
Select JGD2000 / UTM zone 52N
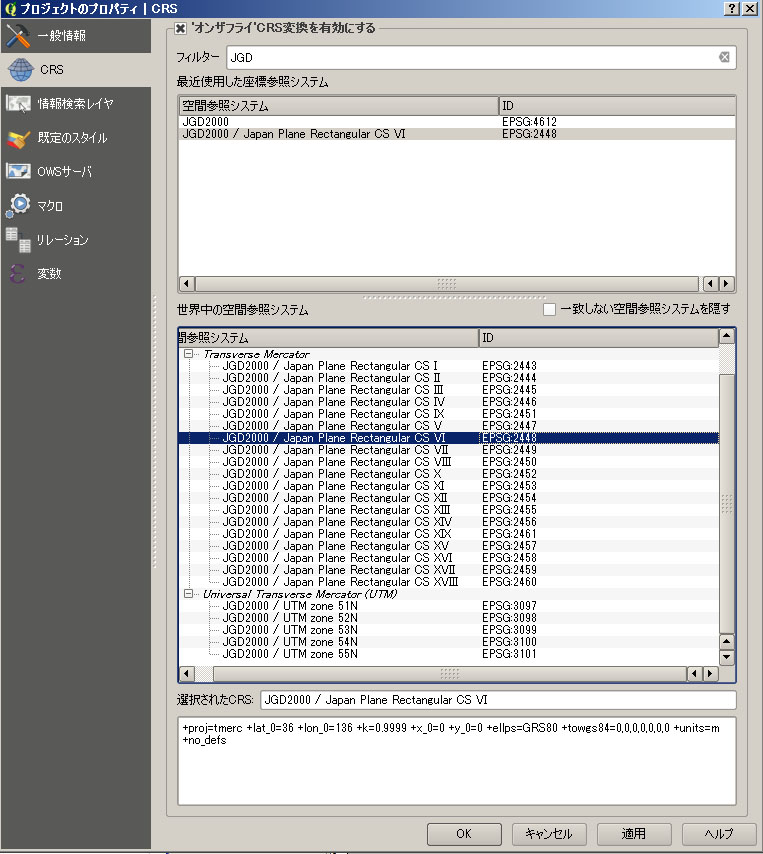[290, 618]
